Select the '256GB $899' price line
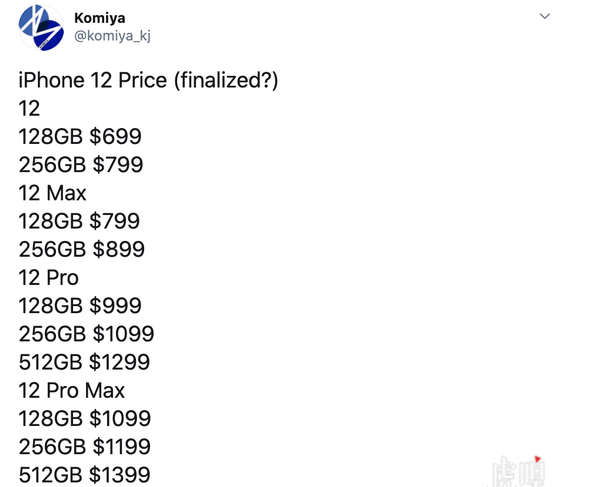The width and height of the screenshot is (615, 487). (81, 249)
